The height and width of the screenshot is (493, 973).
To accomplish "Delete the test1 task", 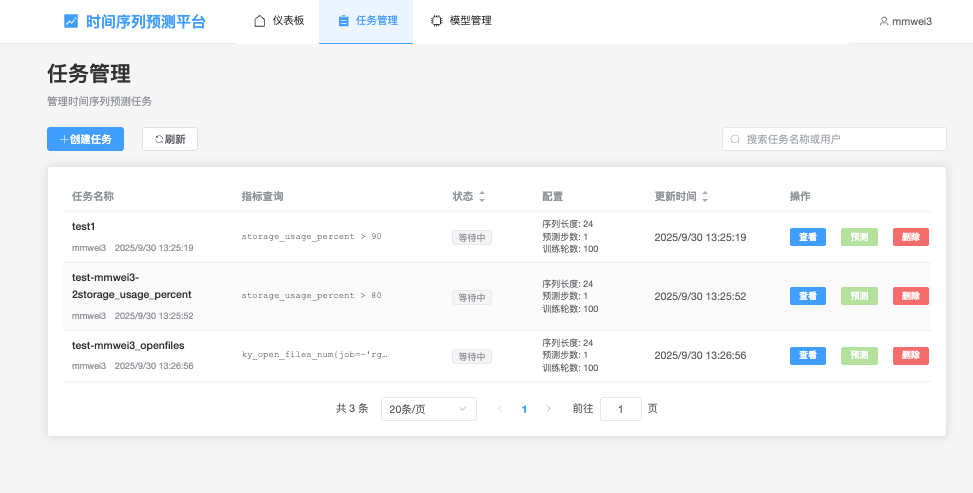I will click(911, 237).
